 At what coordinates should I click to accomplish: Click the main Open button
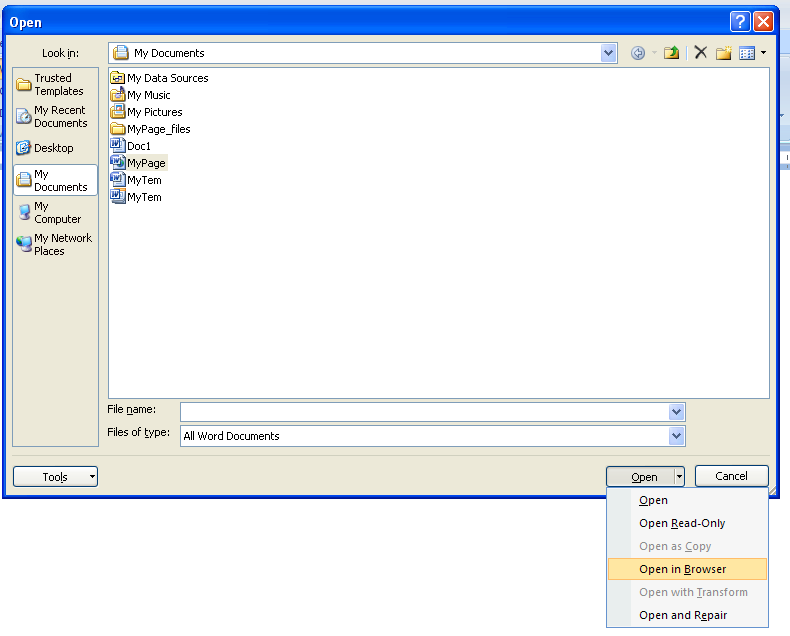(641, 476)
